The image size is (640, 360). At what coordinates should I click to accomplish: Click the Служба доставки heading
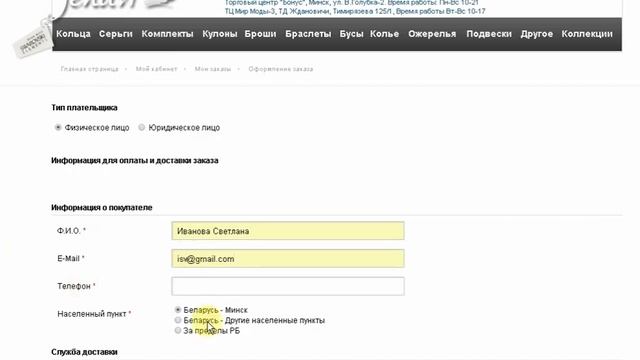84,352
